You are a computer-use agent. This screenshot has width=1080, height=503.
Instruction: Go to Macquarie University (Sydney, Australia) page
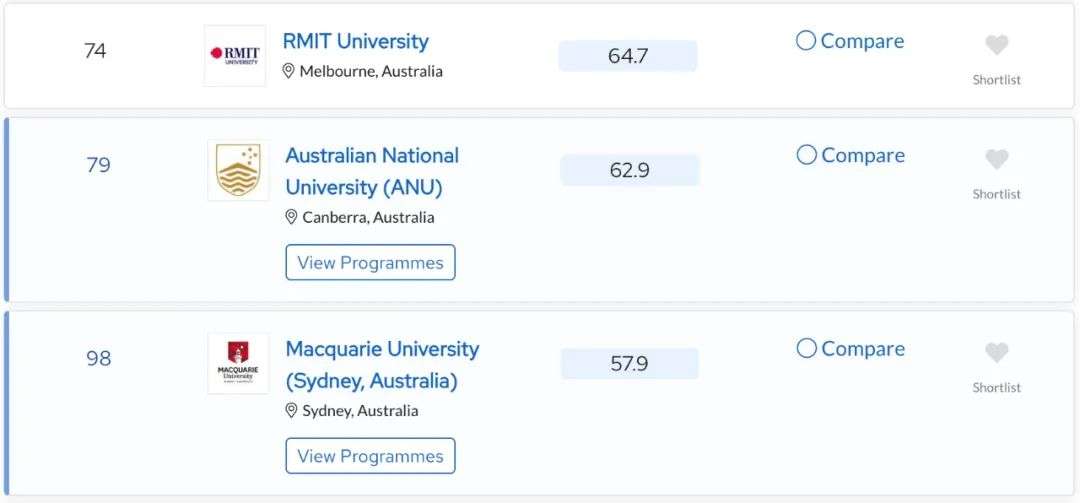(381, 364)
